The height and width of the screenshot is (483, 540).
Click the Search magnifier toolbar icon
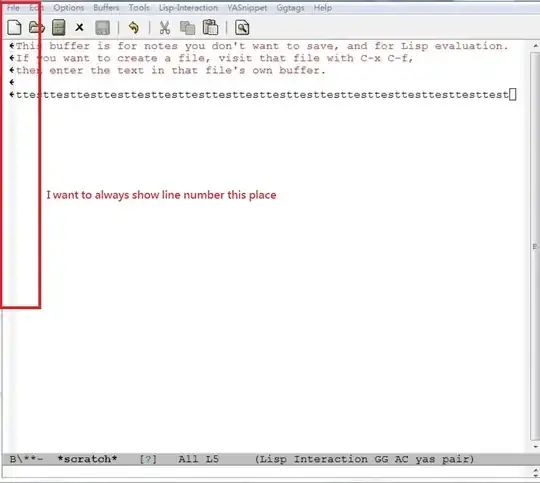pyautogui.click(x=242, y=28)
